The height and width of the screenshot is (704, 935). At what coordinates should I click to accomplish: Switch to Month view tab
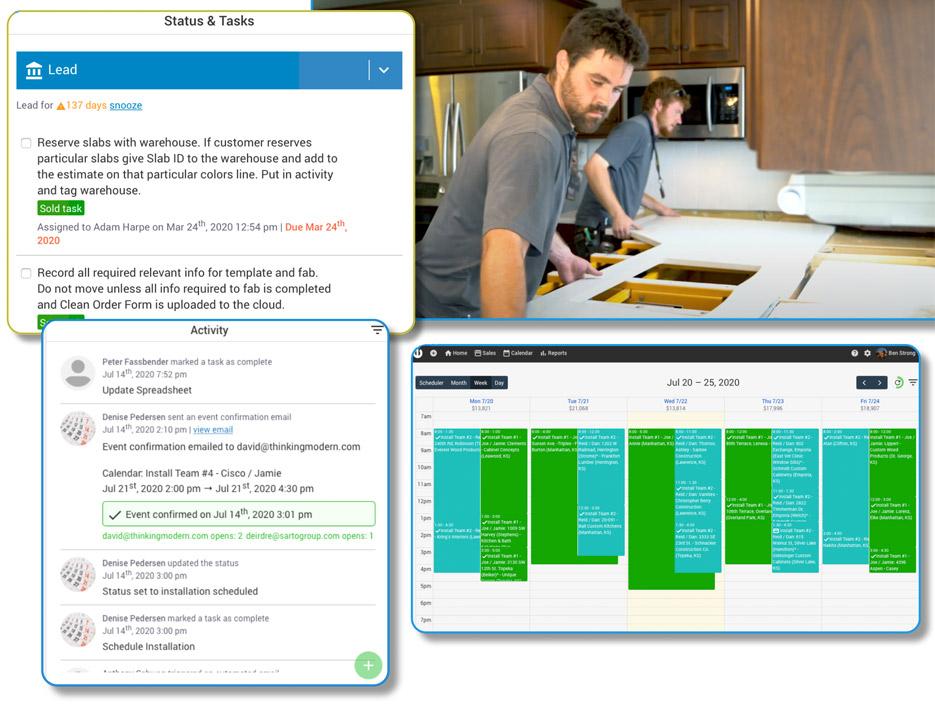[x=459, y=383]
